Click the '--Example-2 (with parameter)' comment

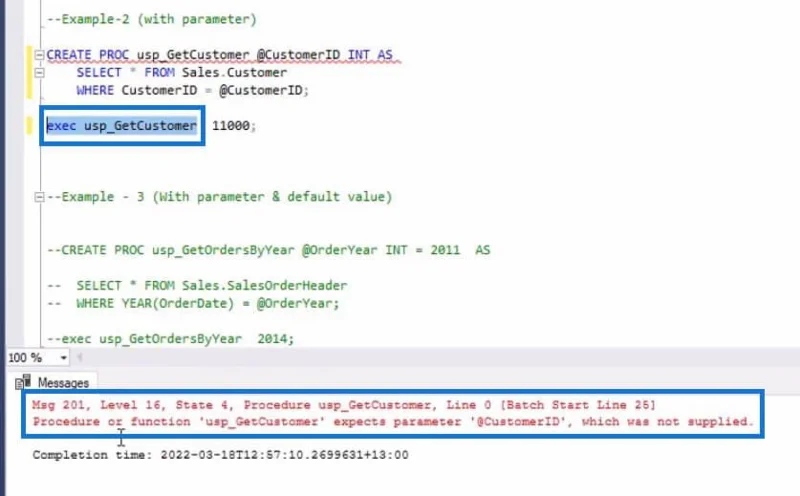152,19
